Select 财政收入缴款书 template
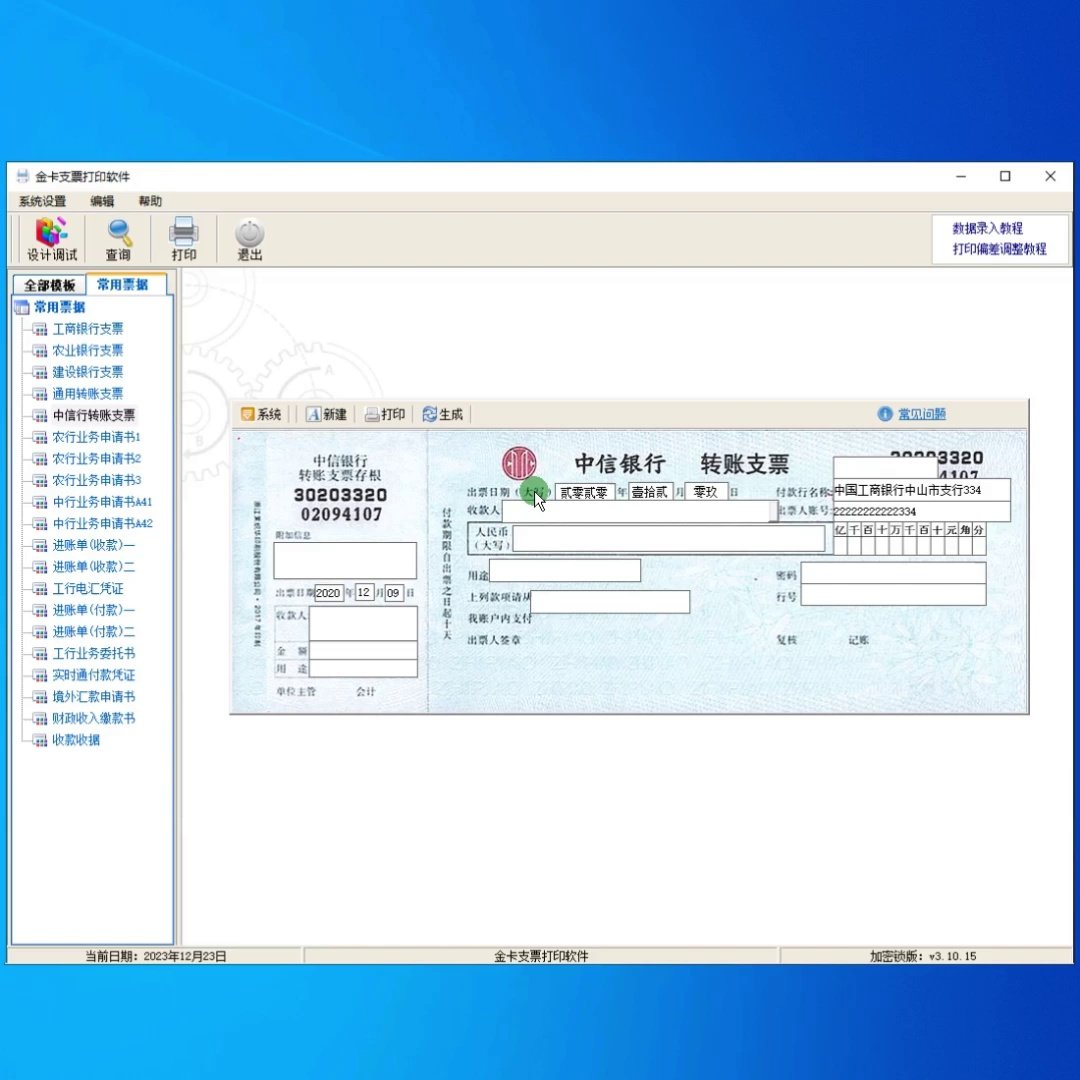Image resolution: width=1080 pixels, height=1080 pixels. click(94, 718)
